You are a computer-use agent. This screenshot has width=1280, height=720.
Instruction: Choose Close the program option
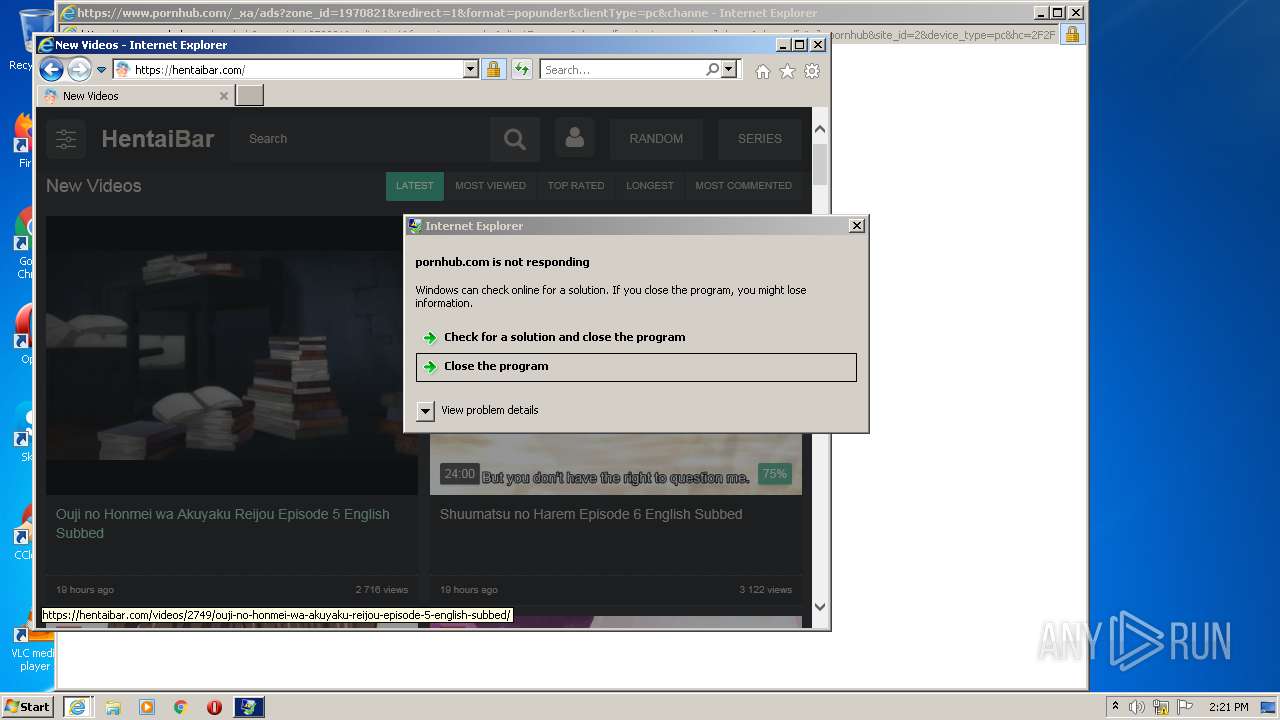[x=636, y=367]
